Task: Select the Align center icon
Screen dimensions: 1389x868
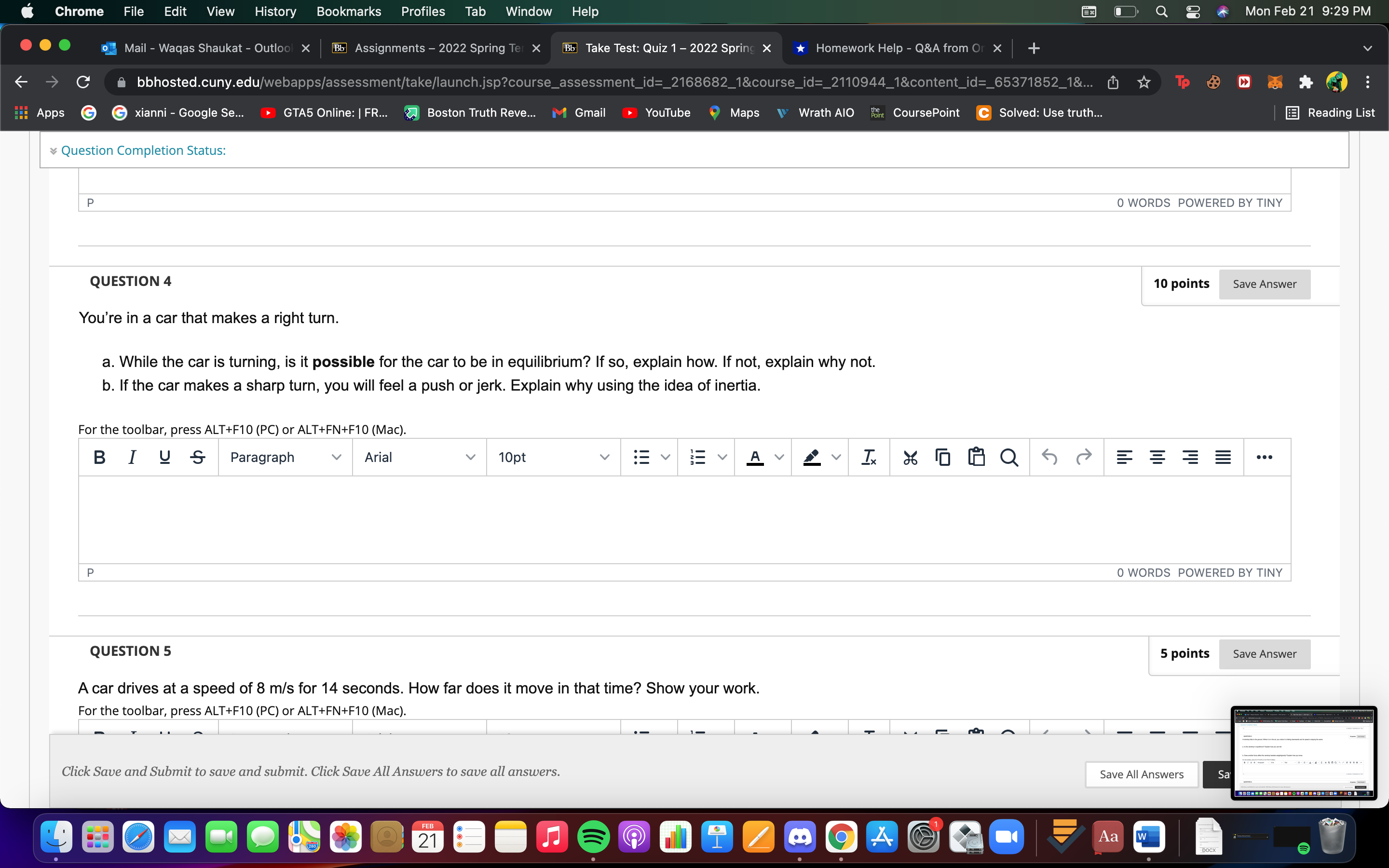Action: coord(1157,457)
